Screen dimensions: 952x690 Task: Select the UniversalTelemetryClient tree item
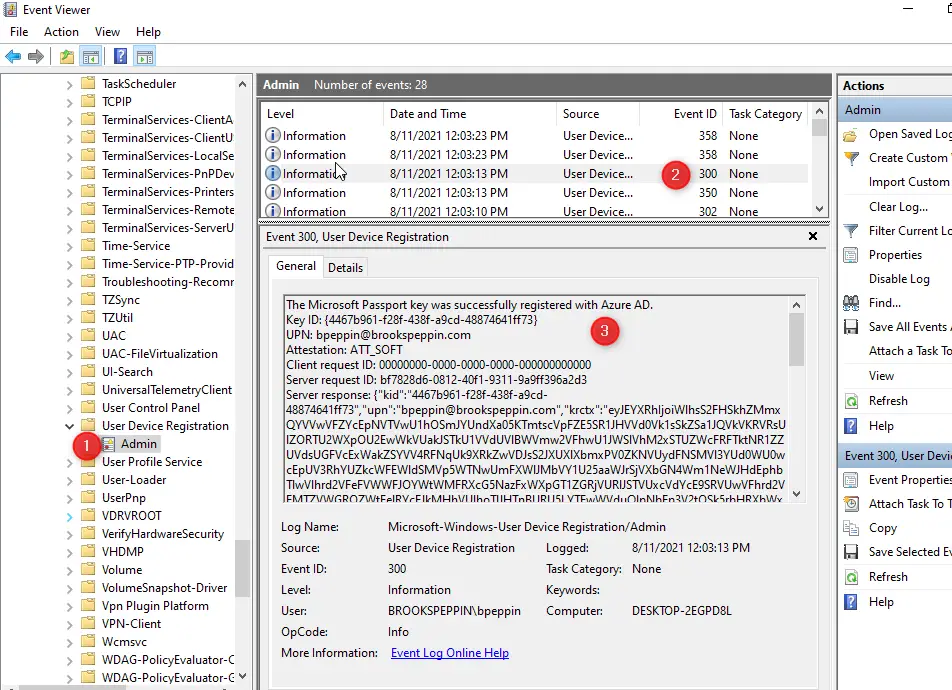(166, 390)
